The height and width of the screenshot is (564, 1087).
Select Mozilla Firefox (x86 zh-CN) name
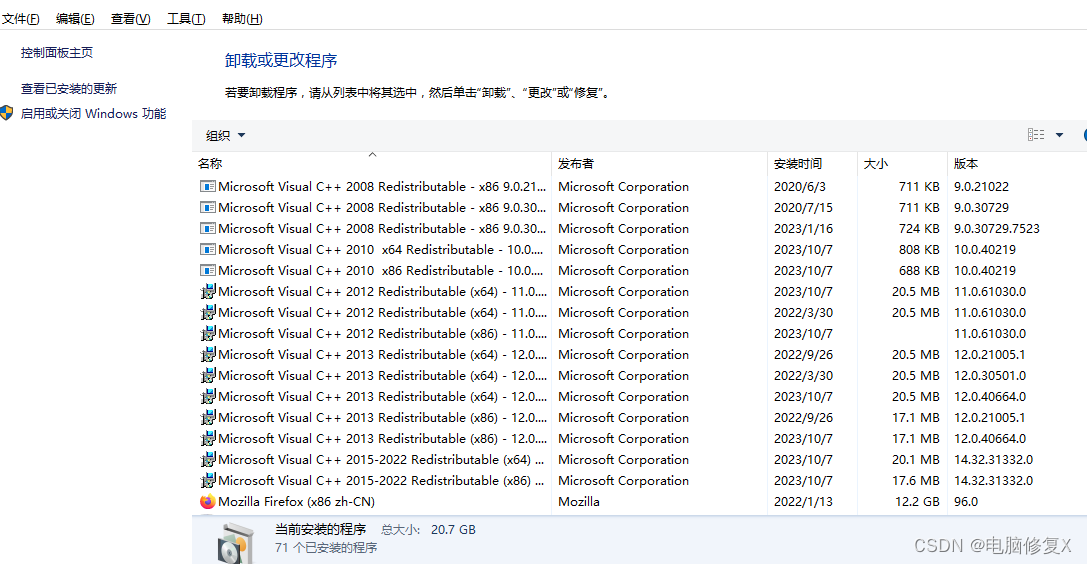[296, 502]
